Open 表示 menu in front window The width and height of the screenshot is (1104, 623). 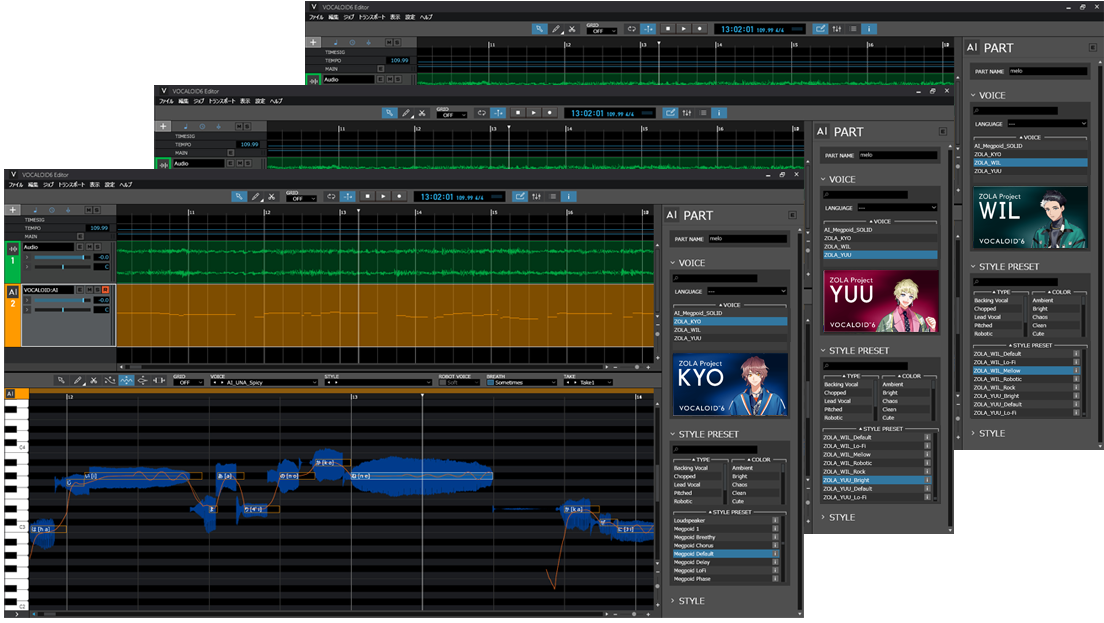[94, 184]
